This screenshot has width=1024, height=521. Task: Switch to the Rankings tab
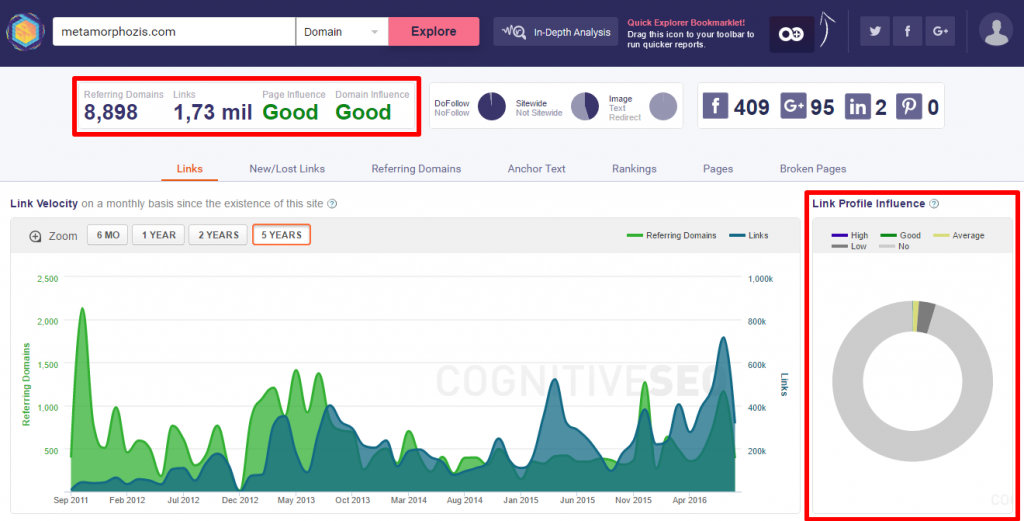(x=634, y=168)
